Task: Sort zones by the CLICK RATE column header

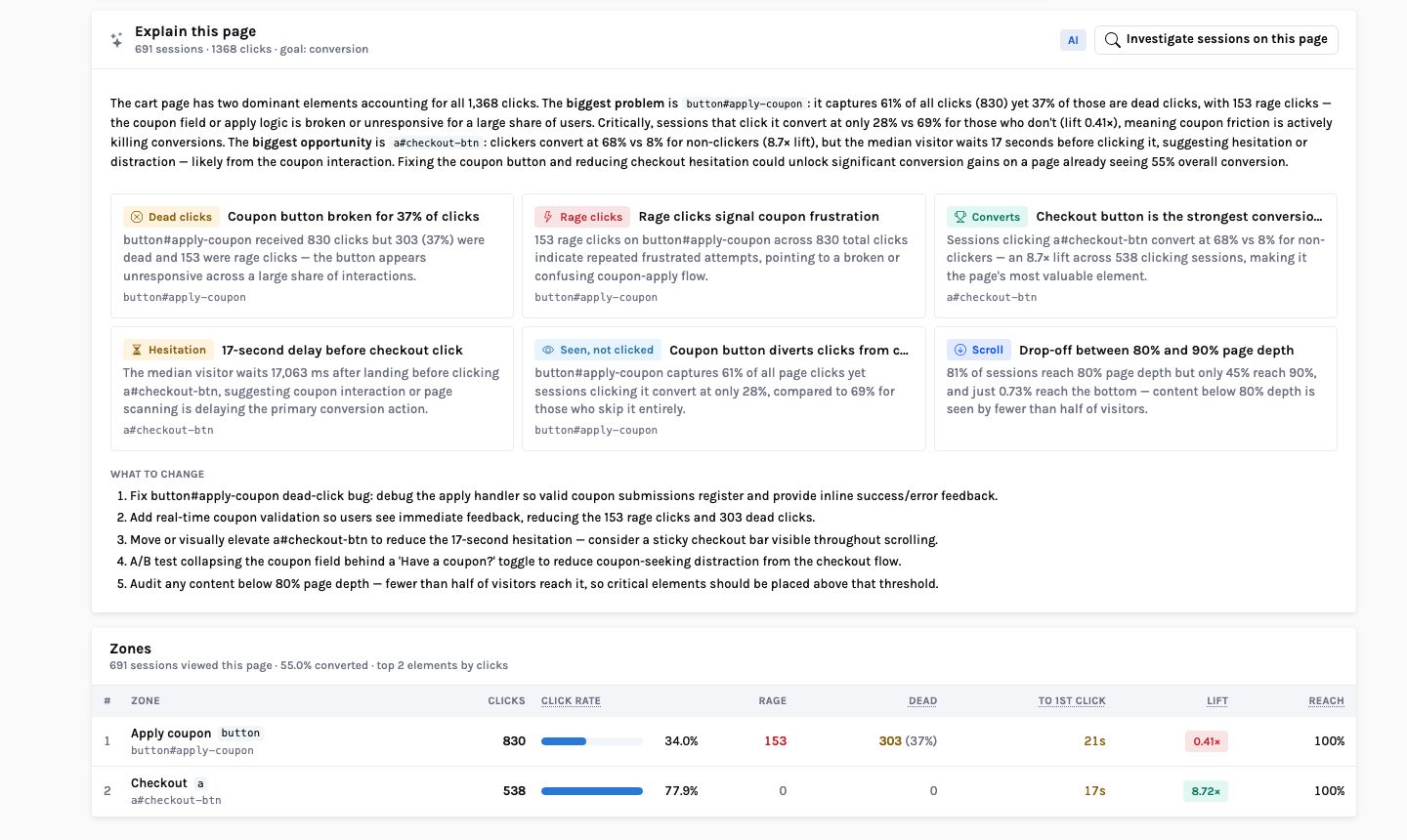Action: (x=571, y=701)
